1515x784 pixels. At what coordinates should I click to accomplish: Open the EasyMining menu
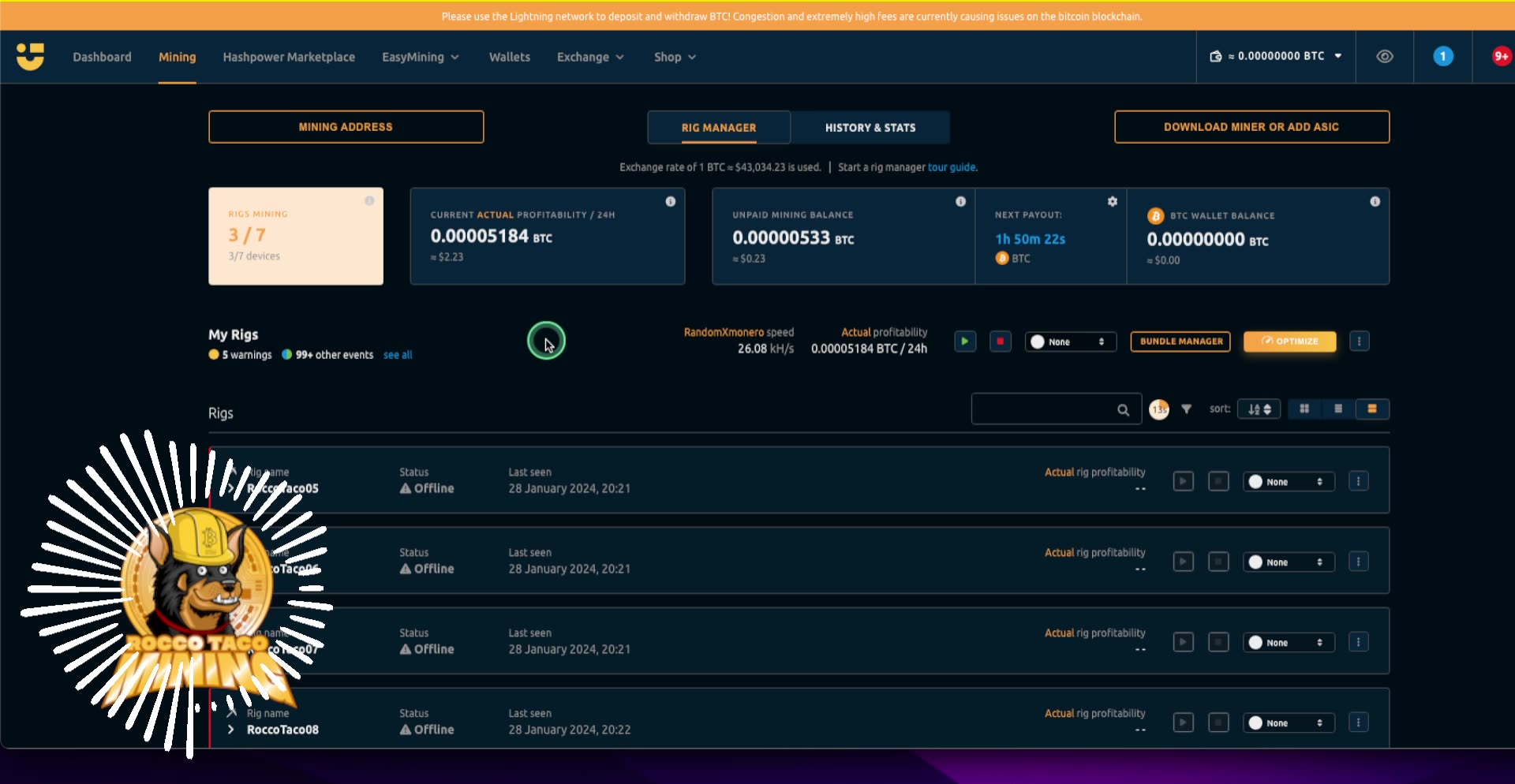tap(420, 57)
